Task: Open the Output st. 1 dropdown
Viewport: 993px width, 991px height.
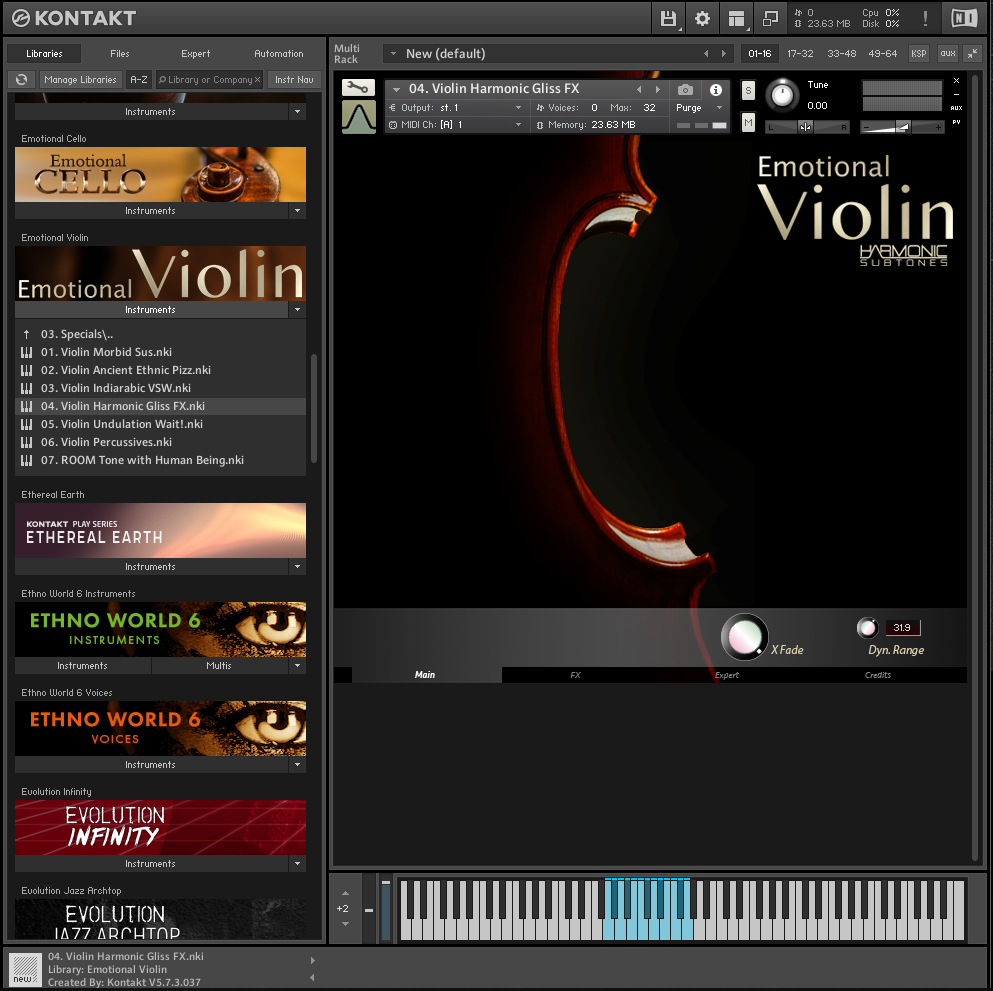Action: tap(455, 108)
